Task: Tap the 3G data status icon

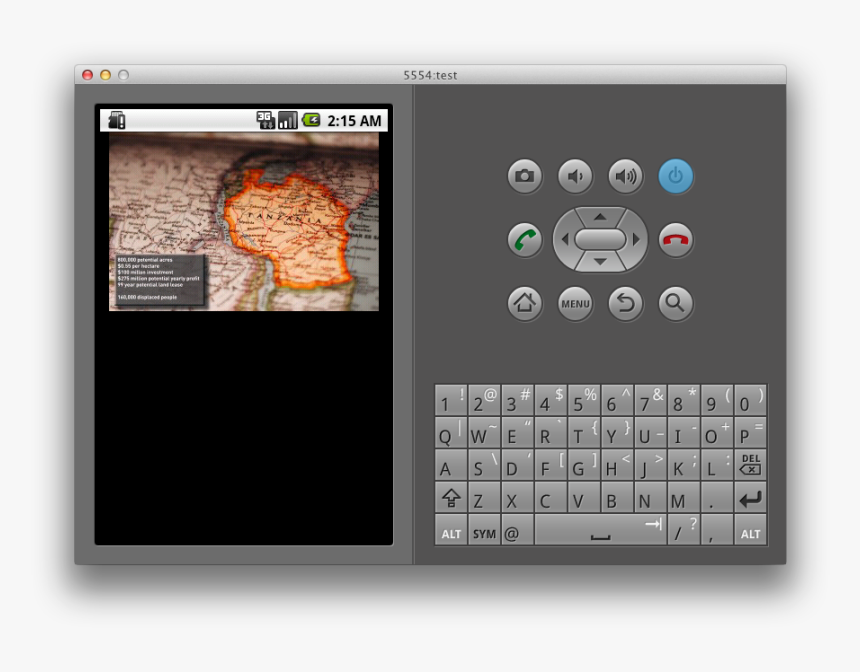Action: (x=266, y=120)
